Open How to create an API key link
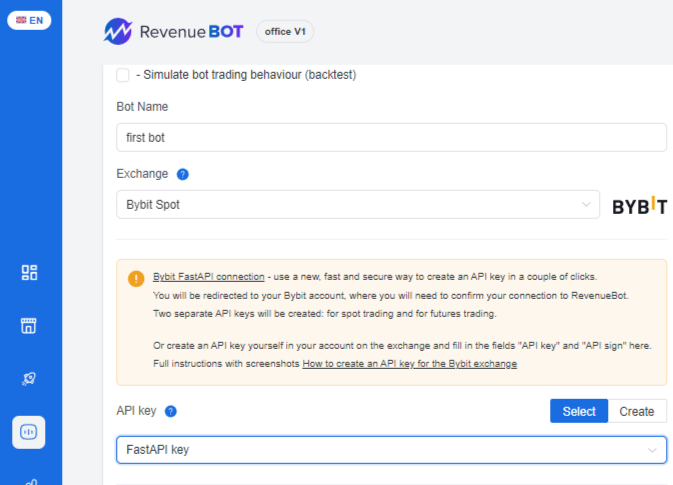The height and width of the screenshot is (485, 673). [x=410, y=364]
